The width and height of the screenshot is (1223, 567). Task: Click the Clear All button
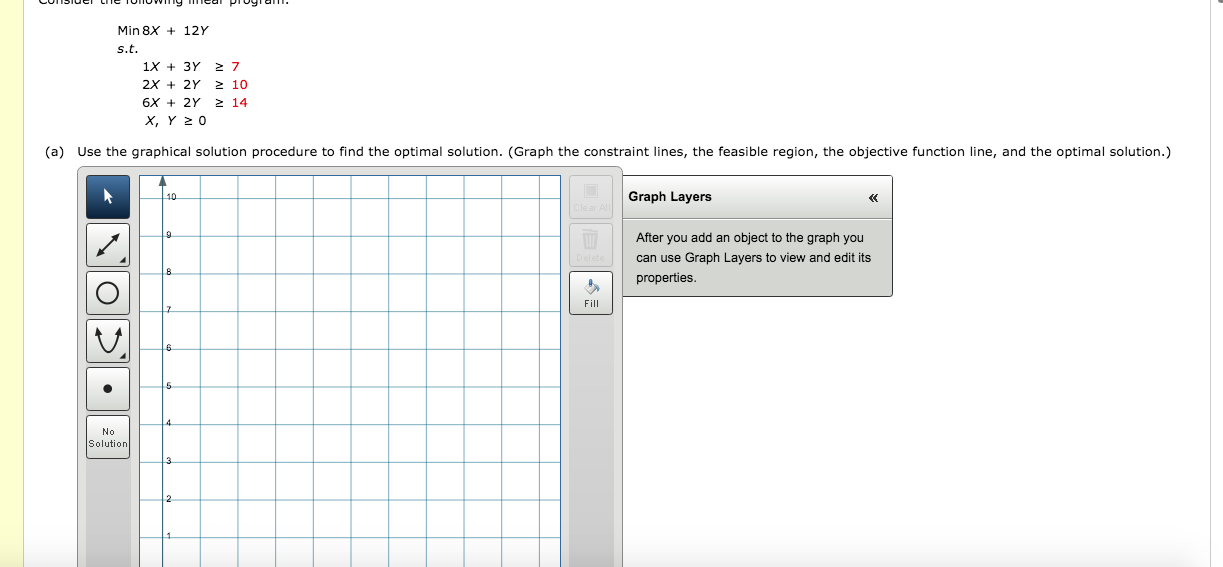click(591, 197)
